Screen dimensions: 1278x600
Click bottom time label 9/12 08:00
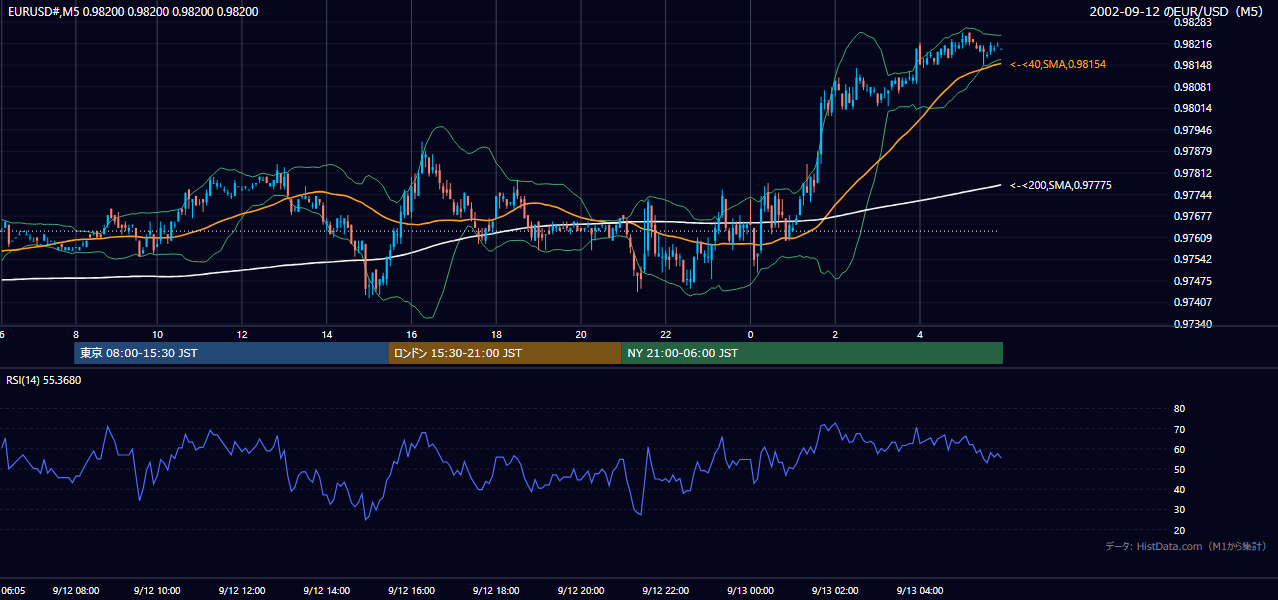(75, 591)
